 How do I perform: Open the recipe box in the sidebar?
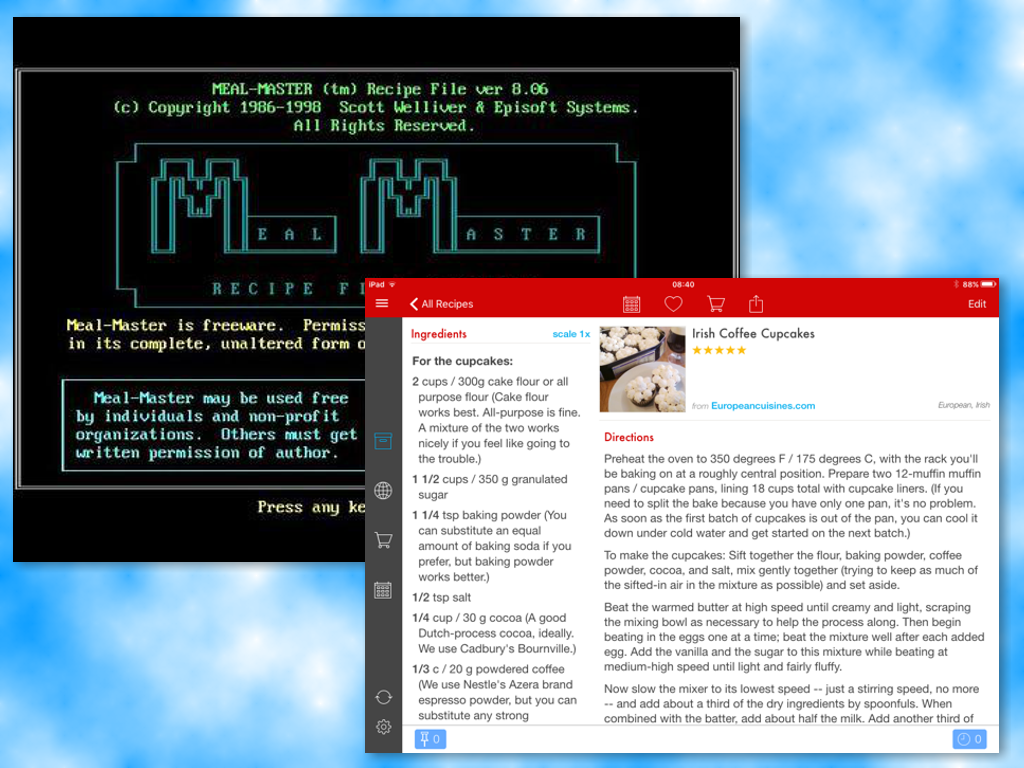click(383, 441)
